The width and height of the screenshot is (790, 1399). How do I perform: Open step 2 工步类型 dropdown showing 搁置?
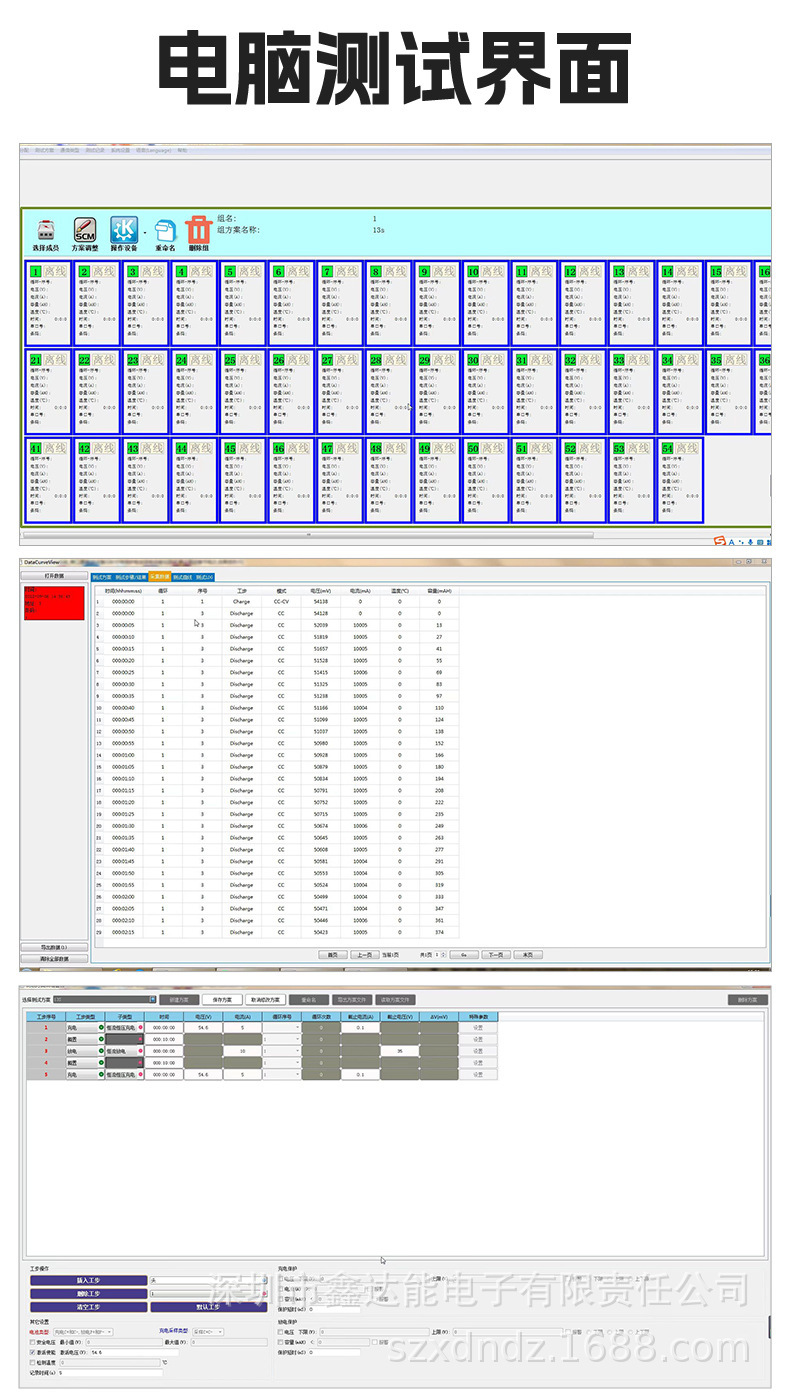point(85,1039)
